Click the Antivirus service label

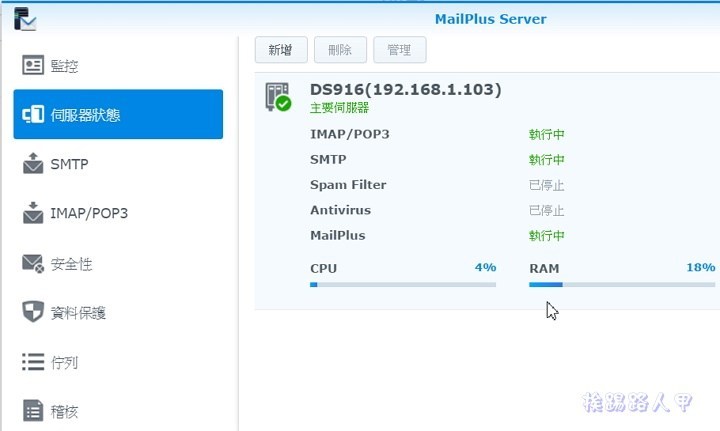[x=340, y=210]
